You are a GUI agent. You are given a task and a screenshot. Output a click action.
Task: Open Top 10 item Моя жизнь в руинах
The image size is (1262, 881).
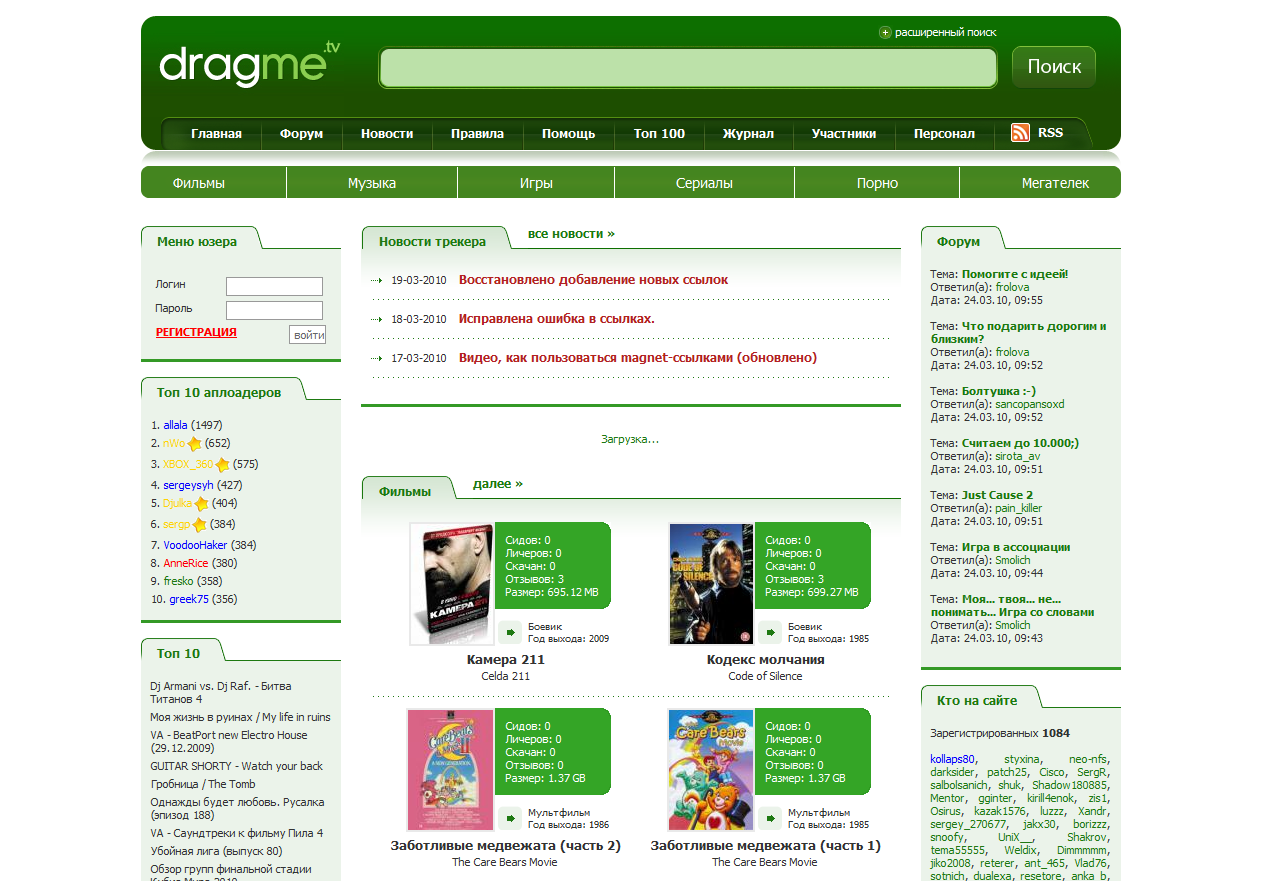240,717
